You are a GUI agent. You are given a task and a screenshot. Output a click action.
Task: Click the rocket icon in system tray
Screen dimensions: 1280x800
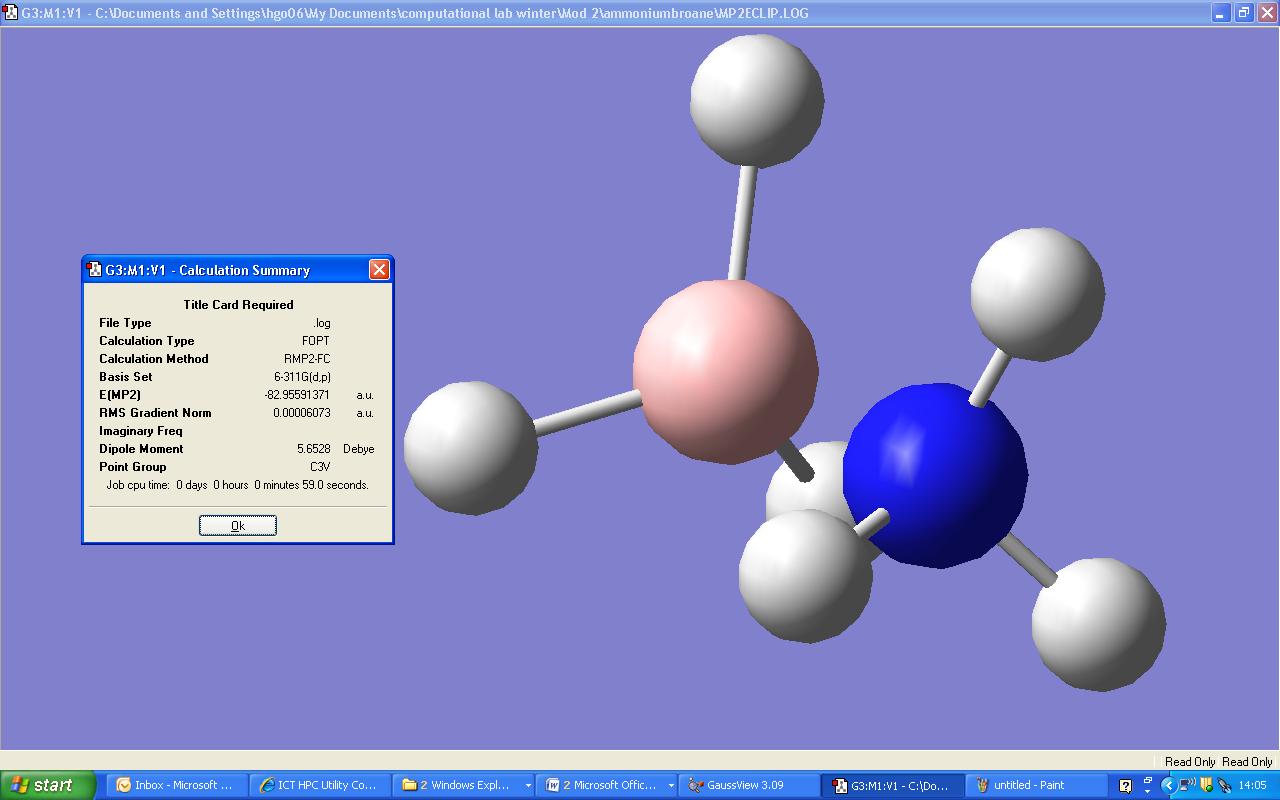tap(1224, 786)
